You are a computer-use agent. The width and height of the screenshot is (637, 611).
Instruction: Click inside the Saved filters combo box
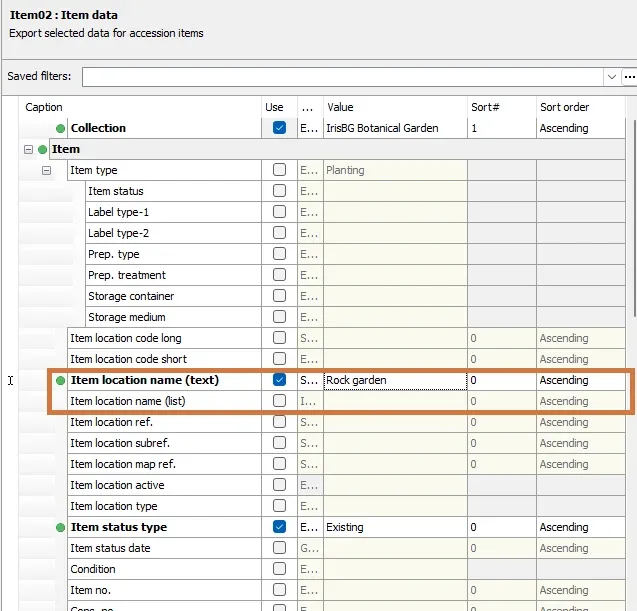[x=343, y=77]
